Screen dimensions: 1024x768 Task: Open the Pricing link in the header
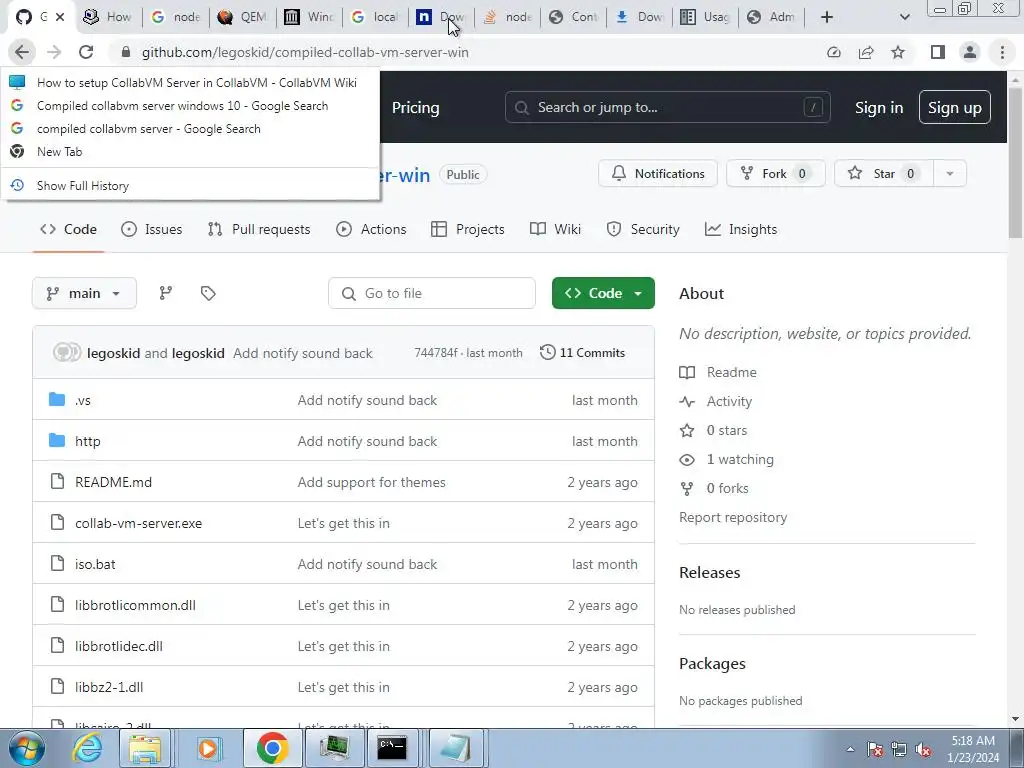(415, 108)
